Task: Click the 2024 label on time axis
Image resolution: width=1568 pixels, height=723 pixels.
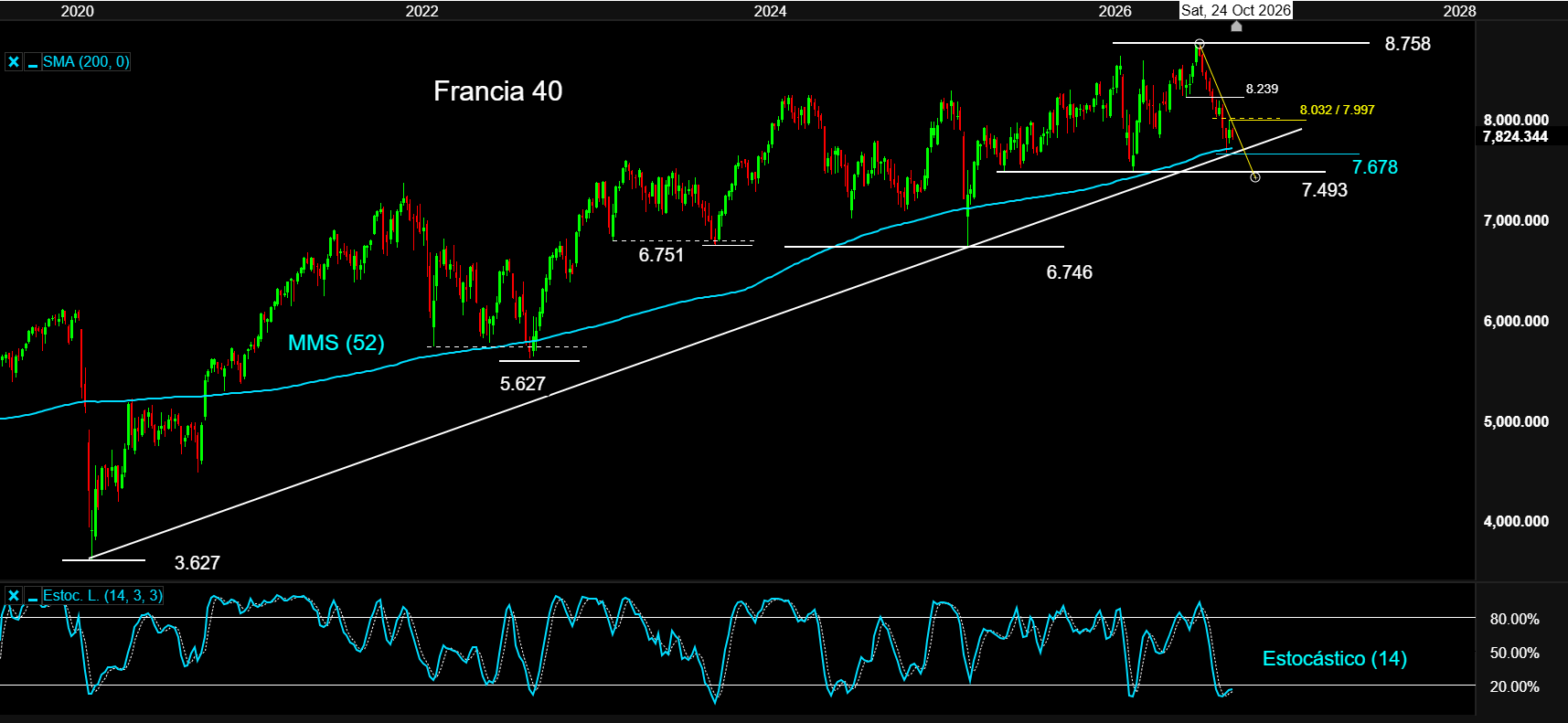Action: pos(770,11)
